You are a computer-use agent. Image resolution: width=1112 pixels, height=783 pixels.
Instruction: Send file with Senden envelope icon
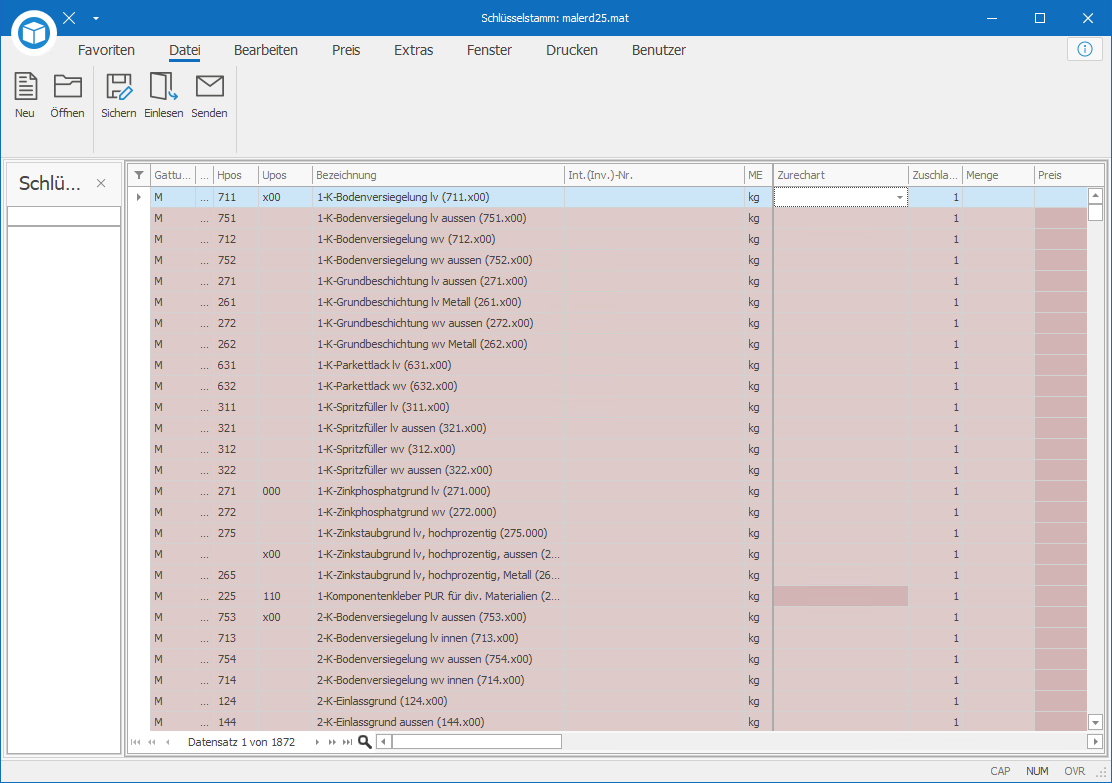[x=209, y=87]
